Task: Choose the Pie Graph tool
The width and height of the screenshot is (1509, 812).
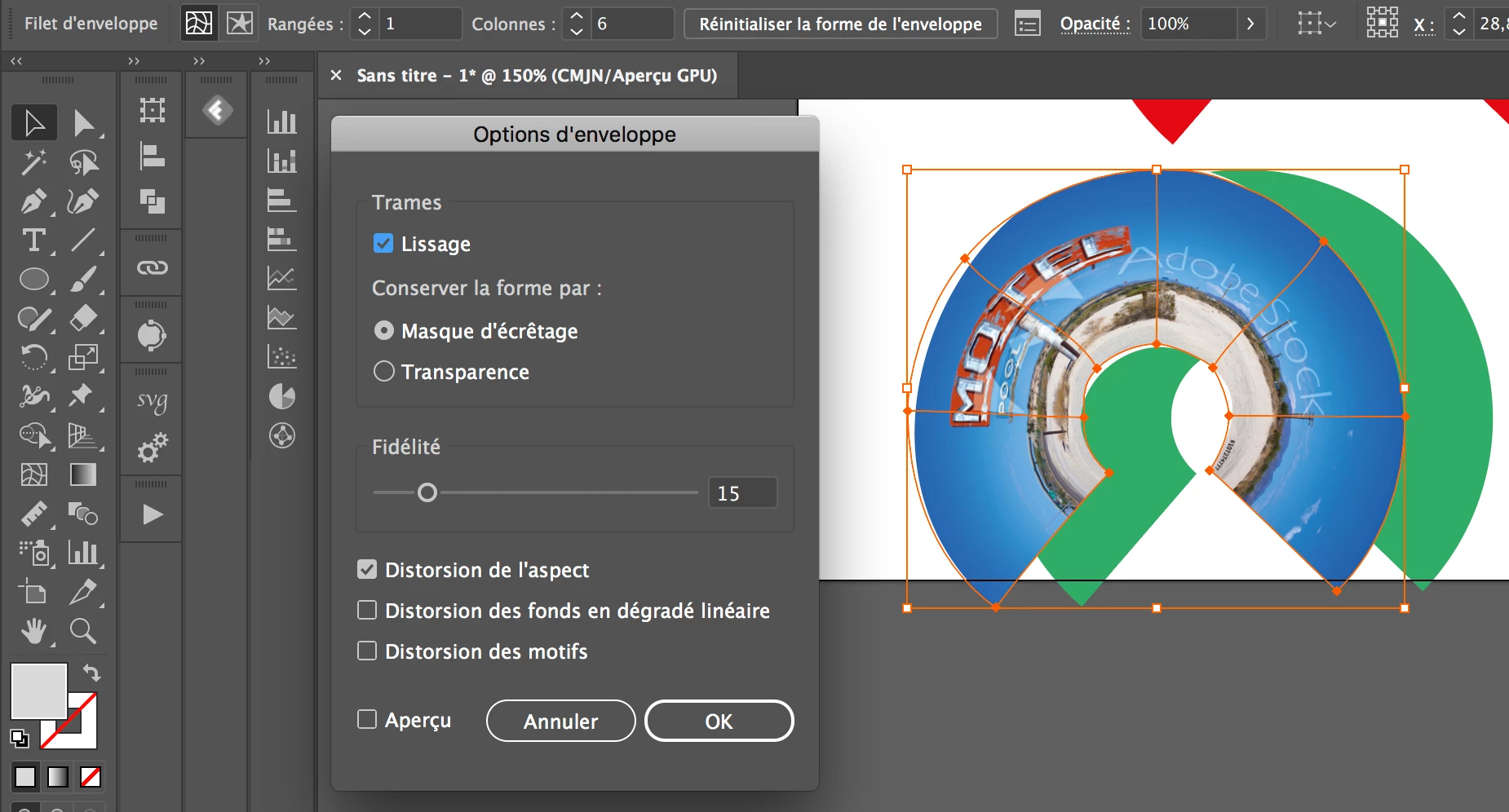Action: coord(282,396)
